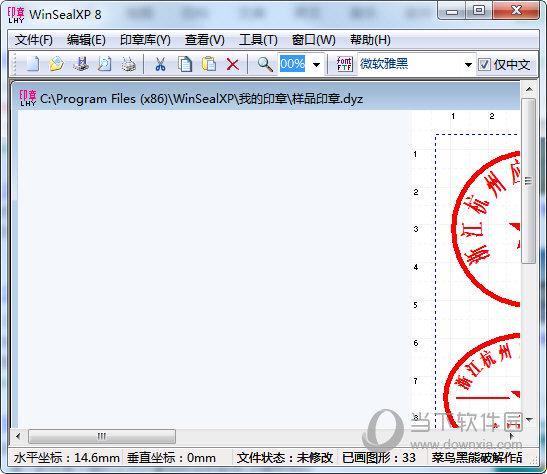Click the 微软雅黑 font name field
Image resolution: width=547 pixels, height=474 pixels.
(x=409, y=64)
